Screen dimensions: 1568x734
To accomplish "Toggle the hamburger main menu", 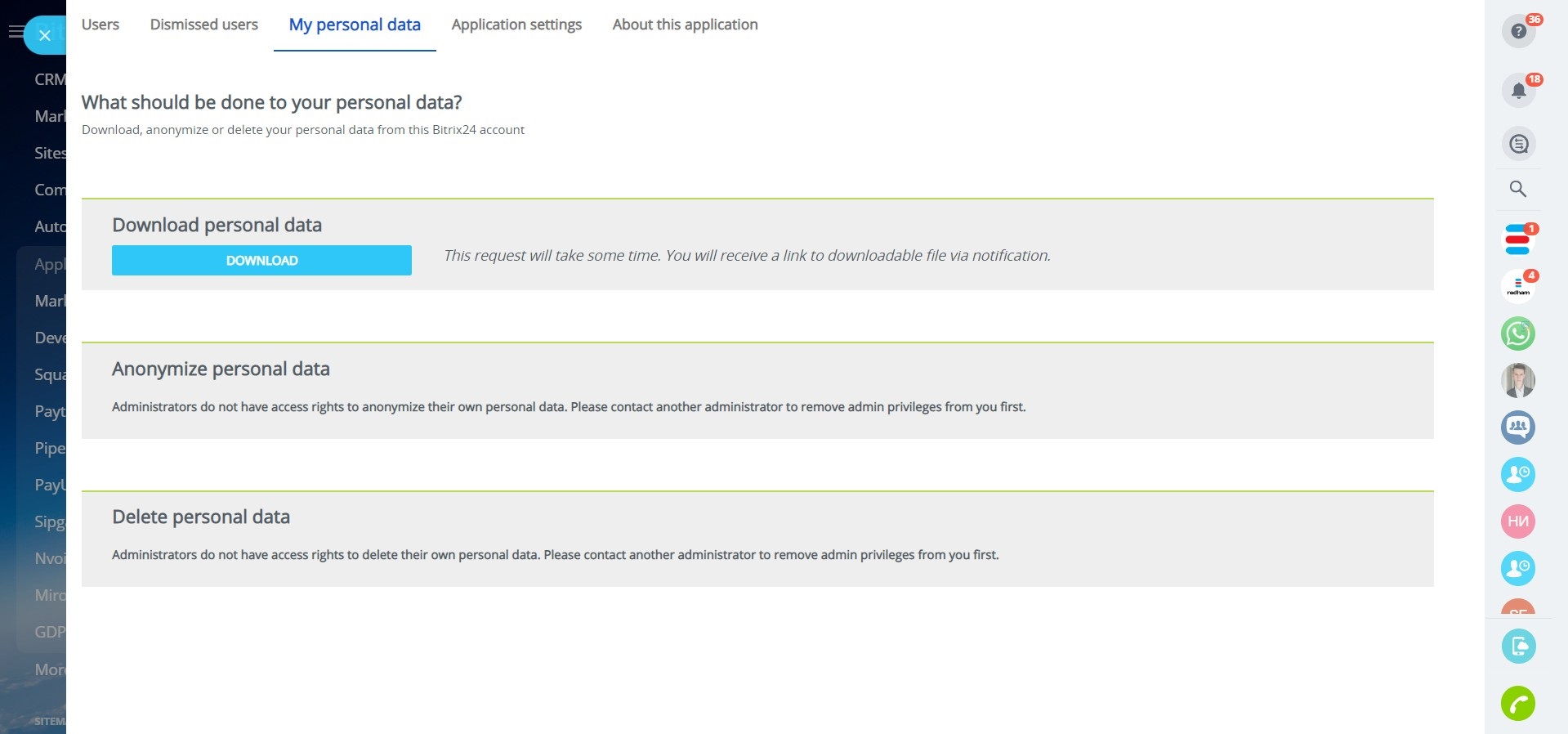I will 14,32.
